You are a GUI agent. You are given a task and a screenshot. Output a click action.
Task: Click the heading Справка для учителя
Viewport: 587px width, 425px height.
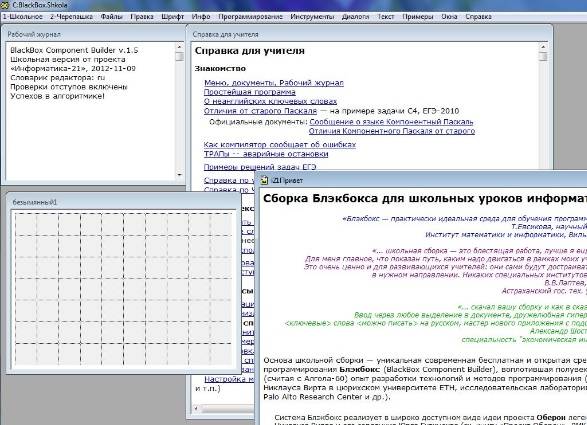click(x=250, y=51)
